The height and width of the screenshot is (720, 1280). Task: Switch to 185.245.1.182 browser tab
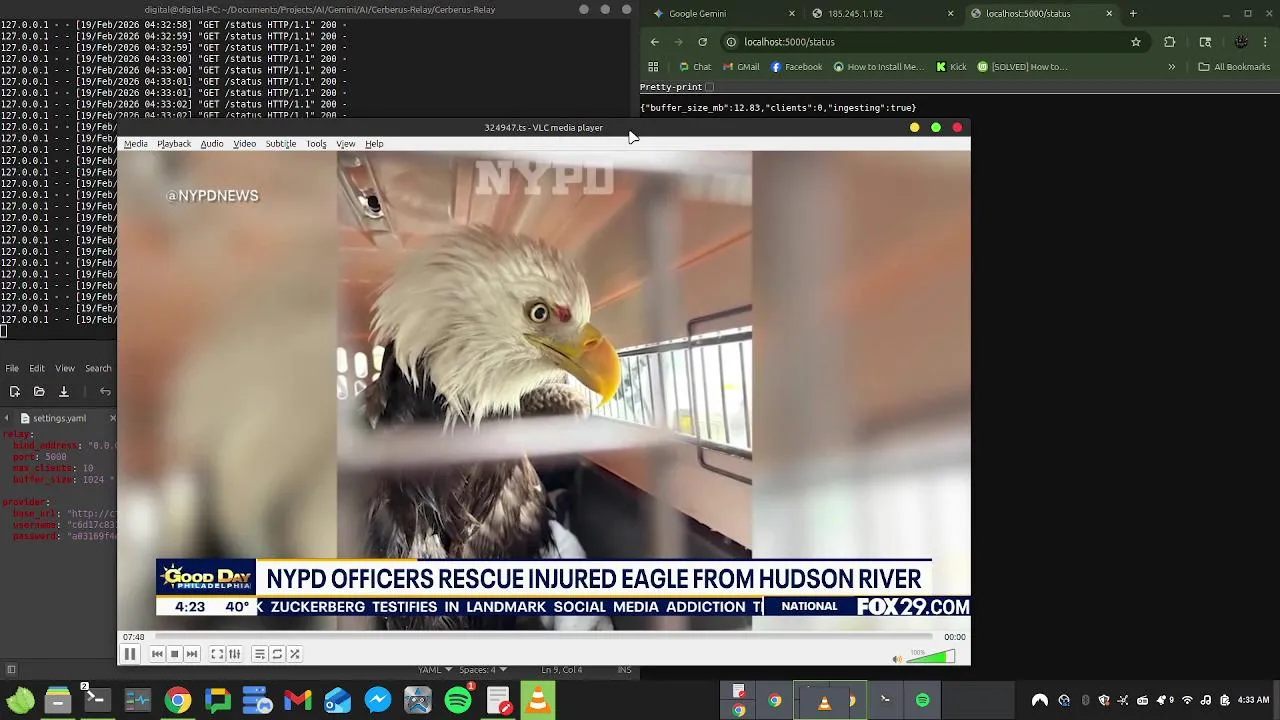click(878, 14)
